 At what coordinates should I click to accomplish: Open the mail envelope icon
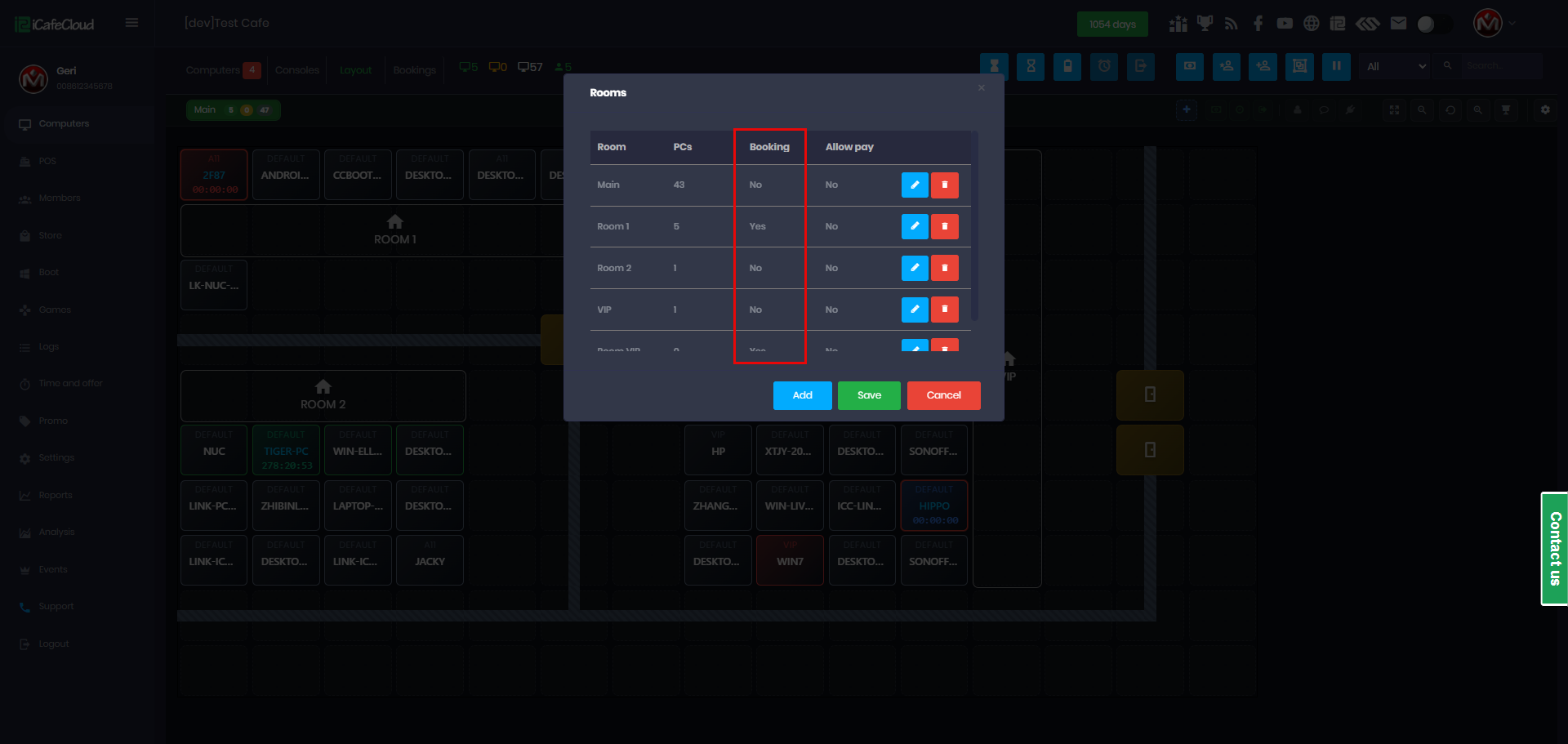(1398, 24)
